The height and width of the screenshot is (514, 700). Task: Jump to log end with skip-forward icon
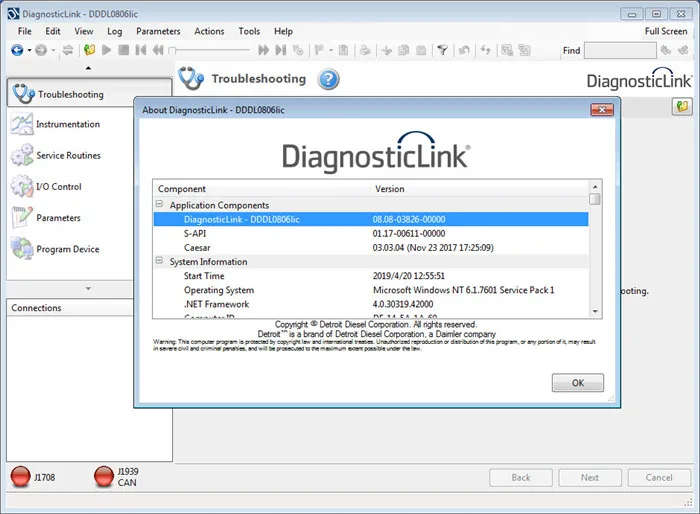[x=281, y=50]
